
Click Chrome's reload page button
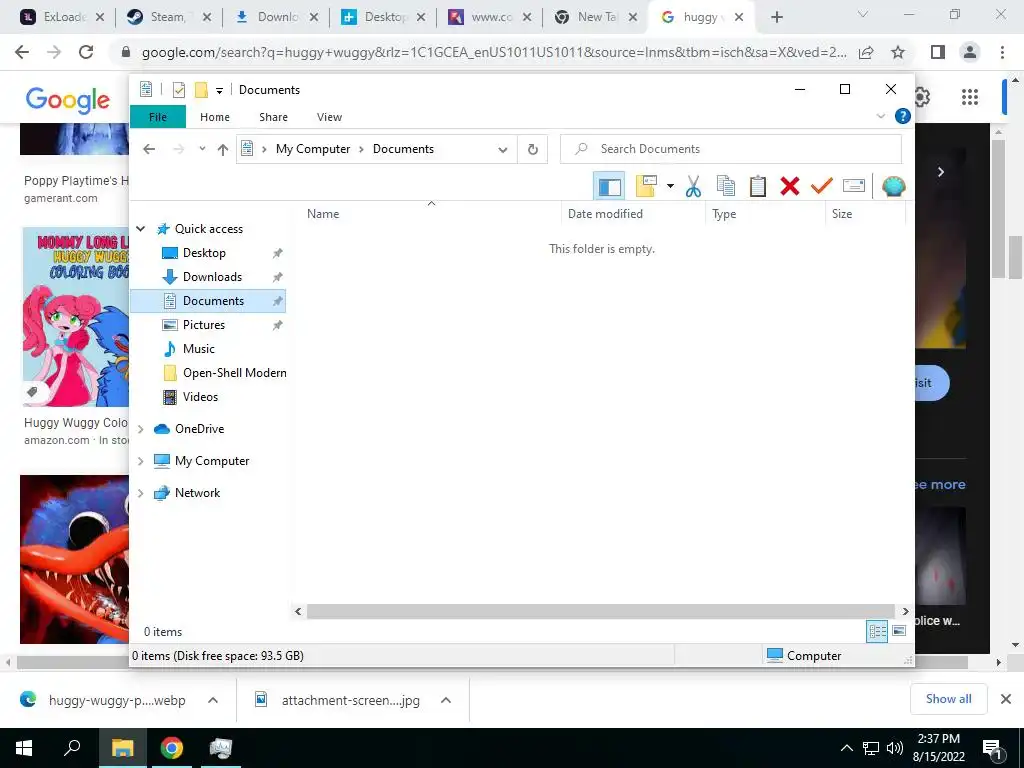pyautogui.click(x=86, y=52)
